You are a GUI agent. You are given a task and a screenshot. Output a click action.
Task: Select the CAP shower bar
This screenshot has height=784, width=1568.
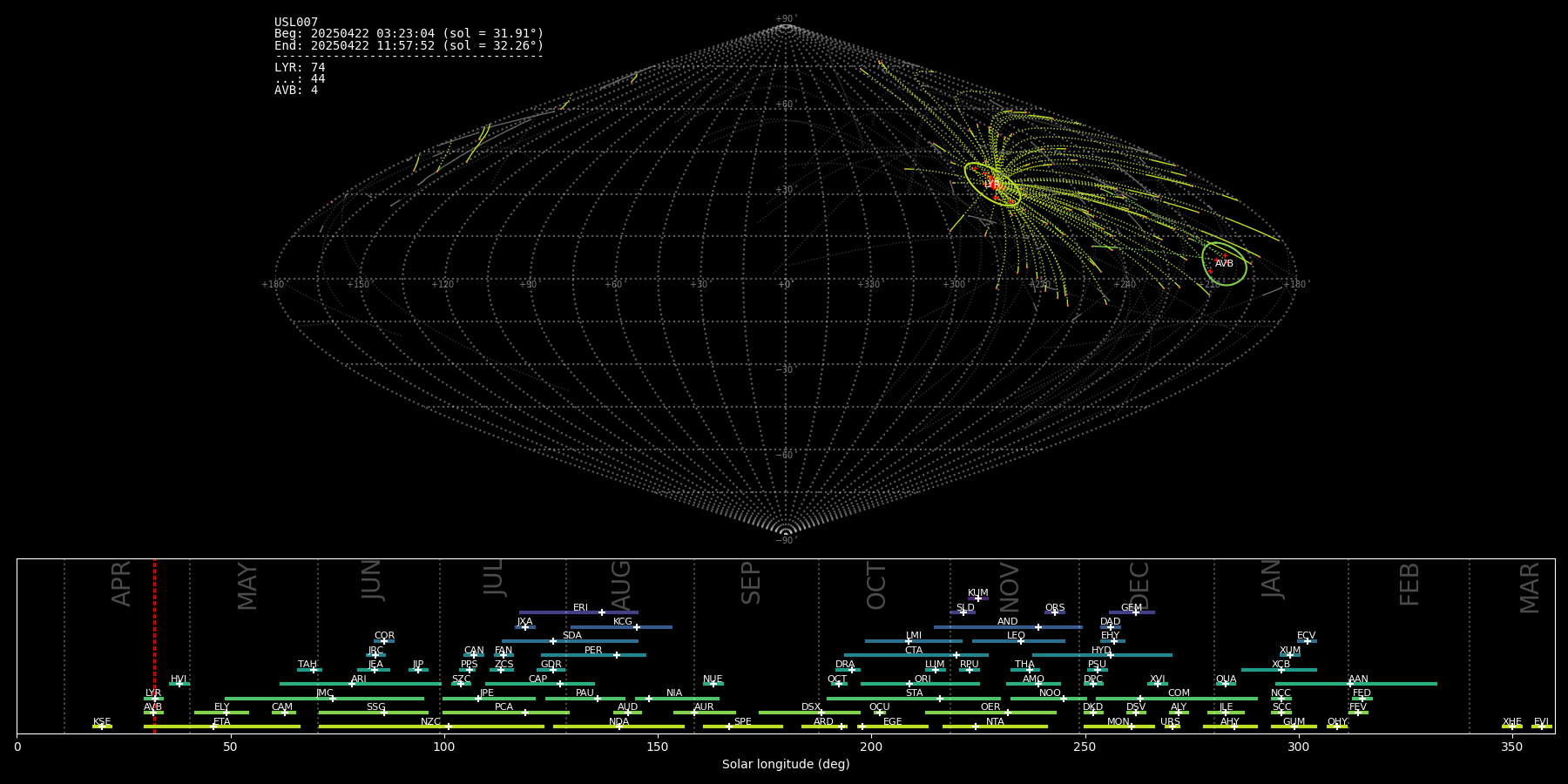pos(540,684)
